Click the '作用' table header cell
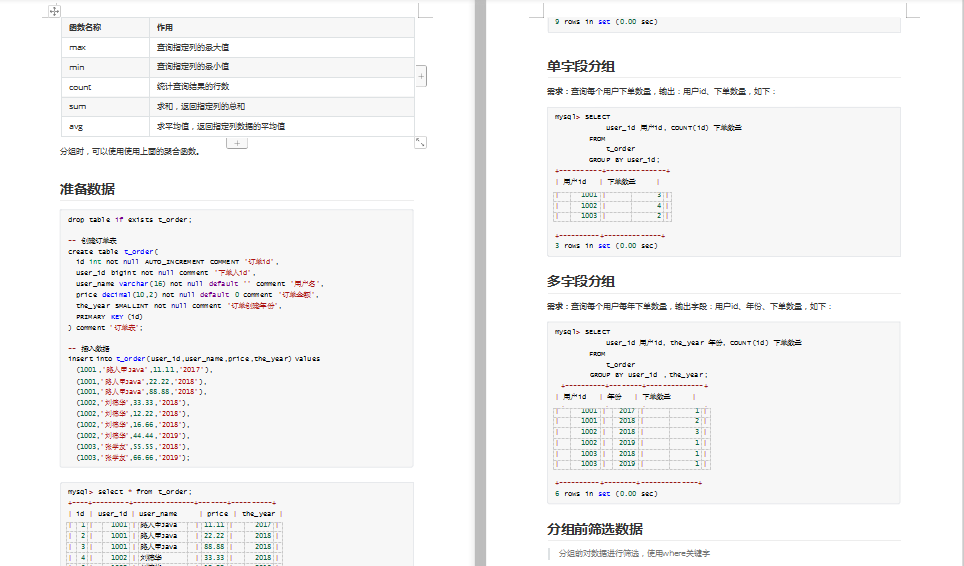The image size is (964, 566). click(x=282, y=28)
